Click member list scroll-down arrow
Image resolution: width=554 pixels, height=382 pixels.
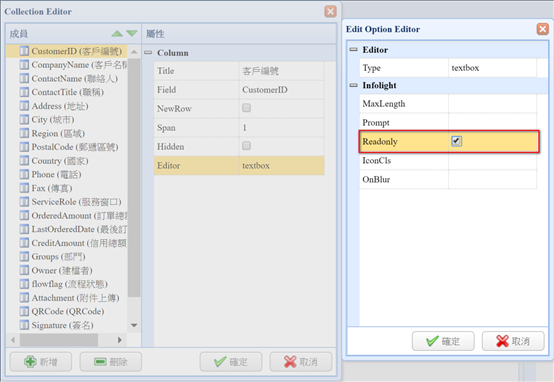pos(134,325)
